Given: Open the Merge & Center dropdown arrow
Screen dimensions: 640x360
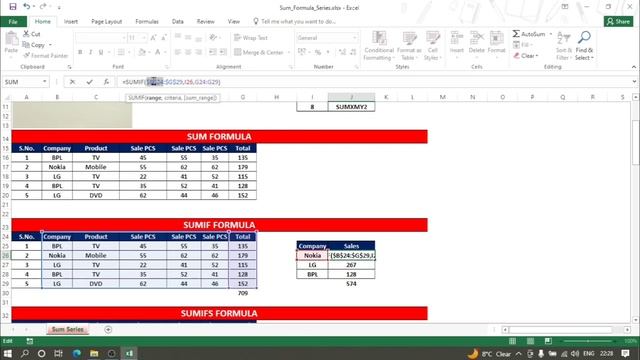Looking at the screenshot, I should pos(289,52).
